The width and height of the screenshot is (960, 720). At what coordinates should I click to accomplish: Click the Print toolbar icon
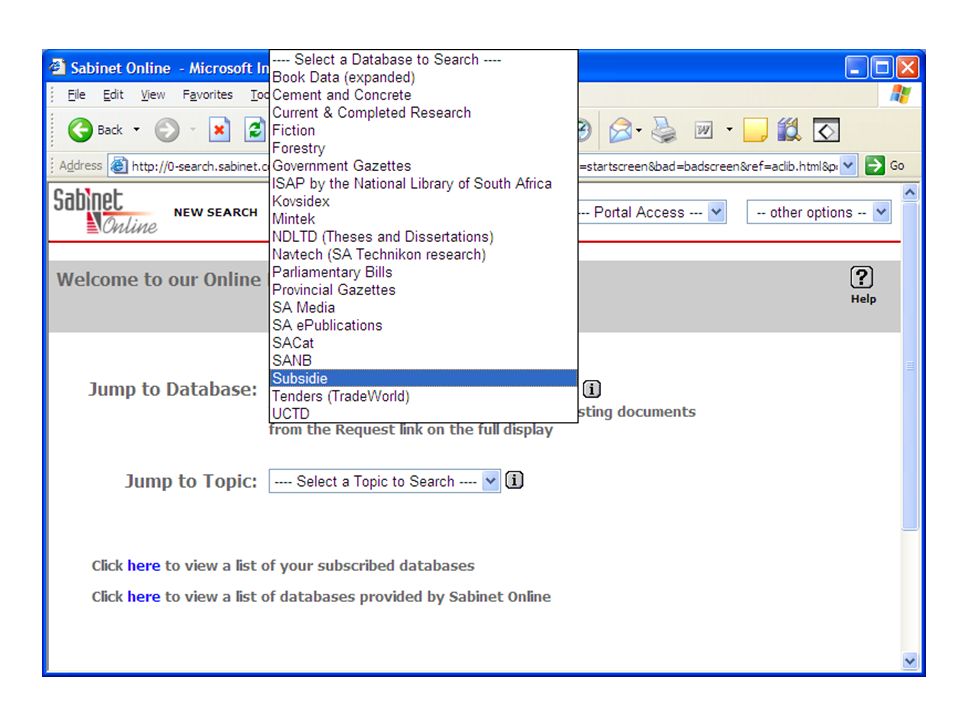click(x=664, y=130)
